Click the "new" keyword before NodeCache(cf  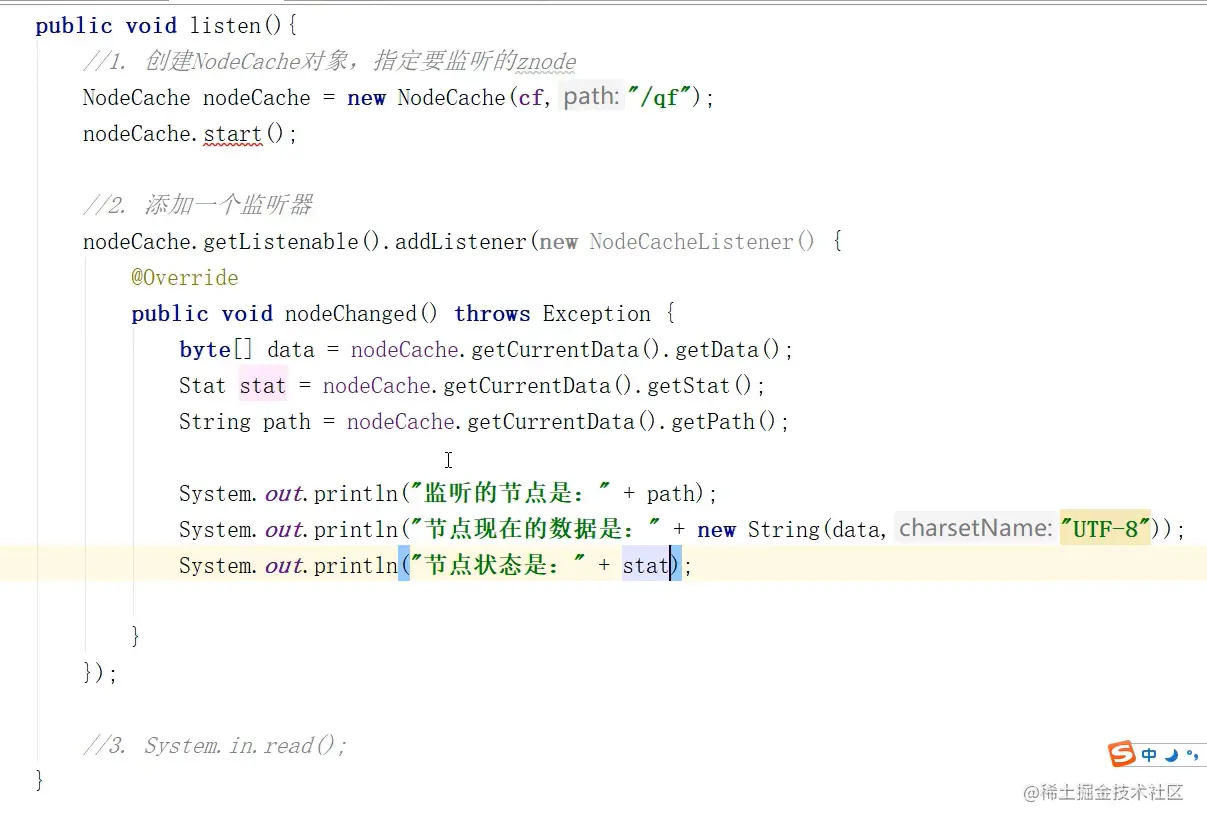click(x=366, y=98)
